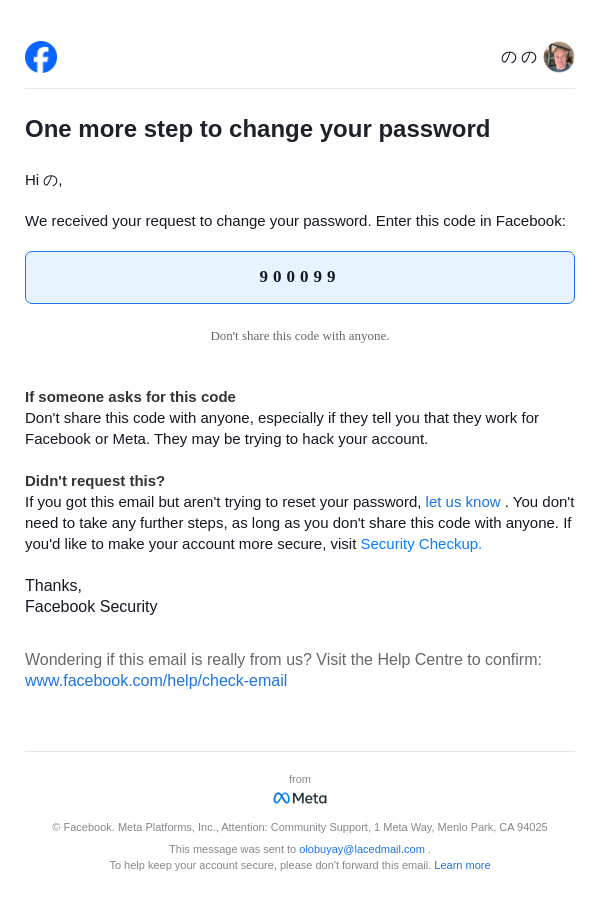Visit the facebook.com/help/check-email link
This screenshot has height=921, width=600.
156,681
